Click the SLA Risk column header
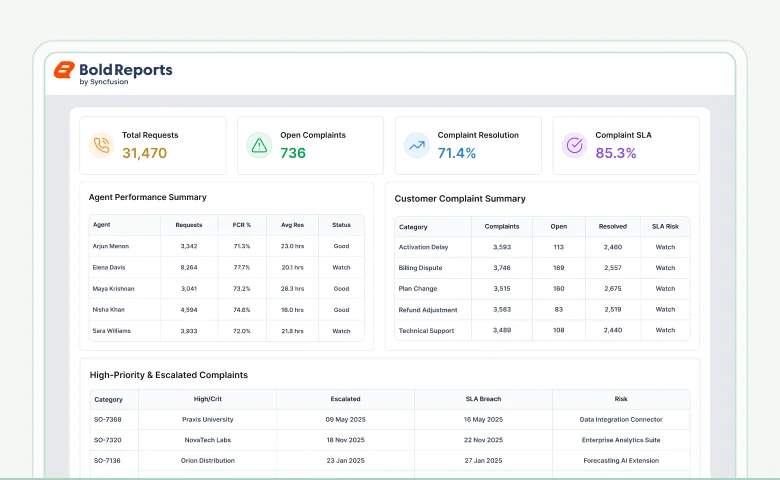The height and width of the screenshot is (480, 780). pos(666,226)
